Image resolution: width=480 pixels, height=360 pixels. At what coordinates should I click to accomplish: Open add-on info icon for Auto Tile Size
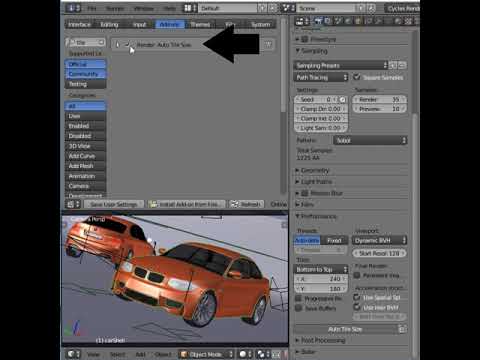tap(268, 44)
